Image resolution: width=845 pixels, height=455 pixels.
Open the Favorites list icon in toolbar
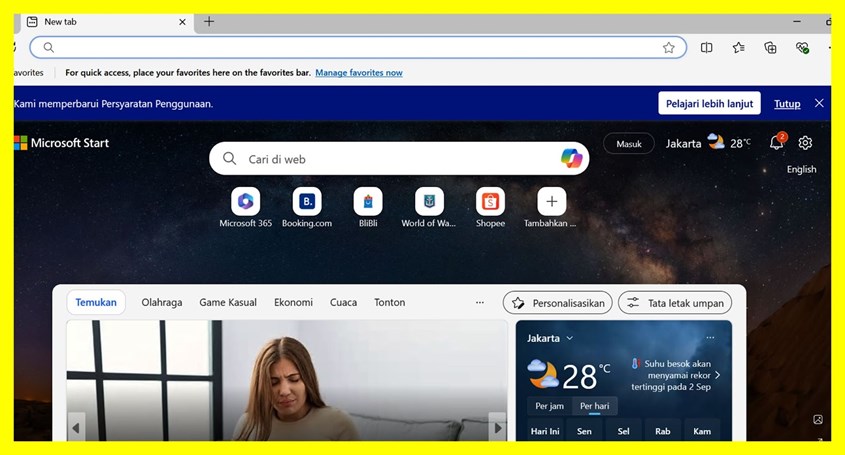[x=739, y=47]
